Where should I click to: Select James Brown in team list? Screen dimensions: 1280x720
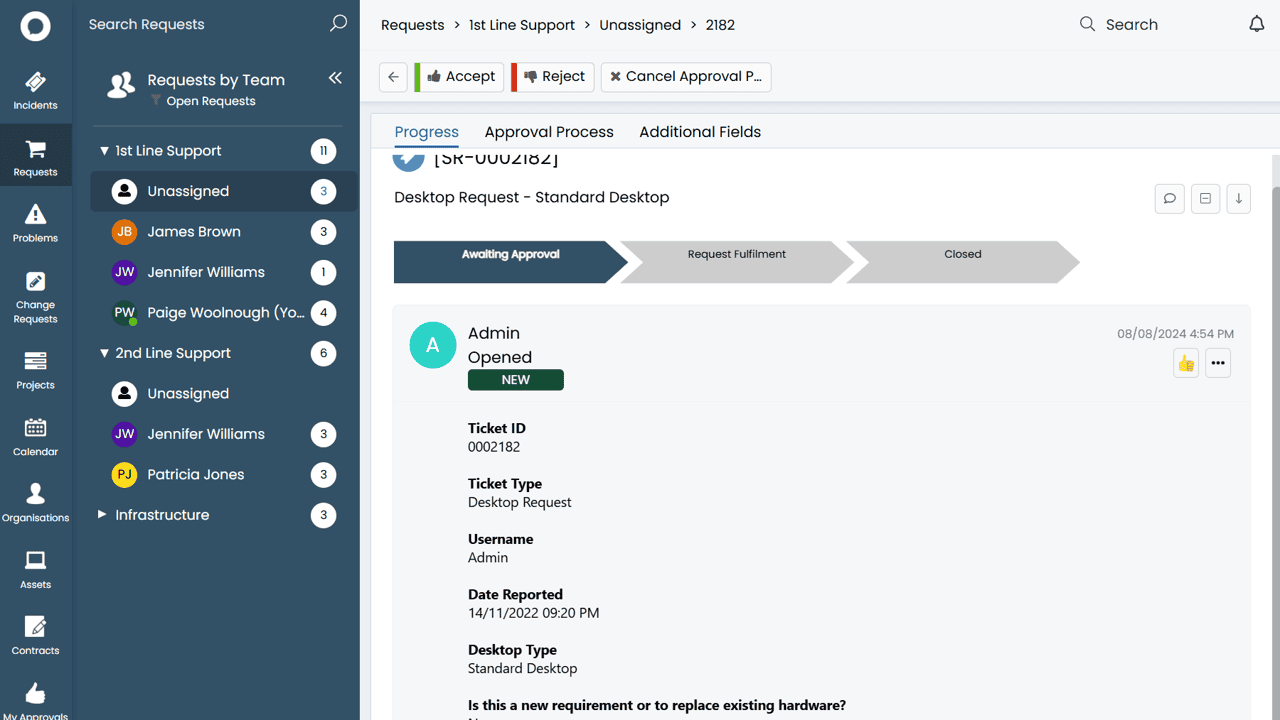pyautogui.click(x=194, y=232)
